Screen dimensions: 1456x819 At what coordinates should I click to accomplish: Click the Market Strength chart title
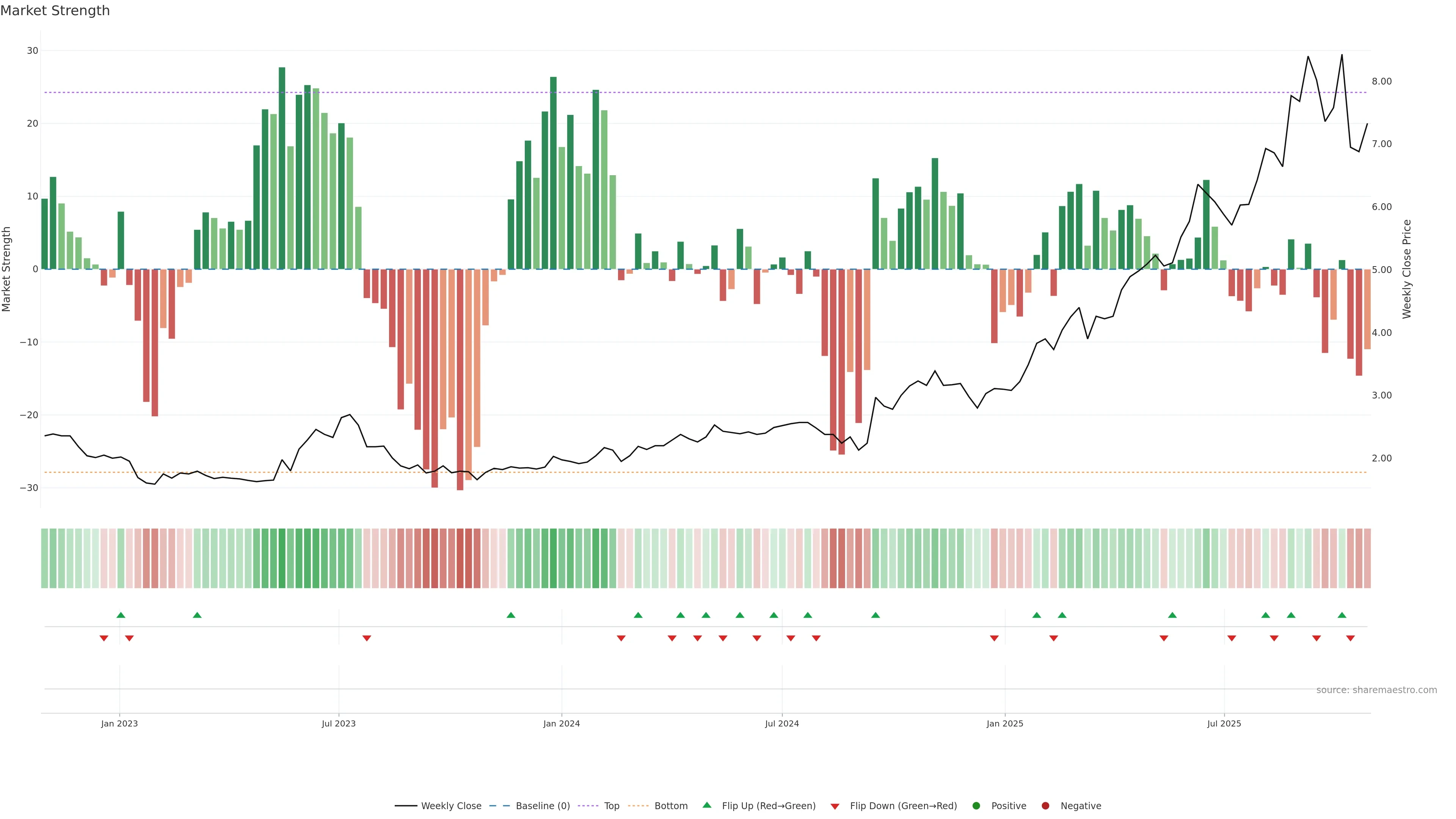[55, 11]
